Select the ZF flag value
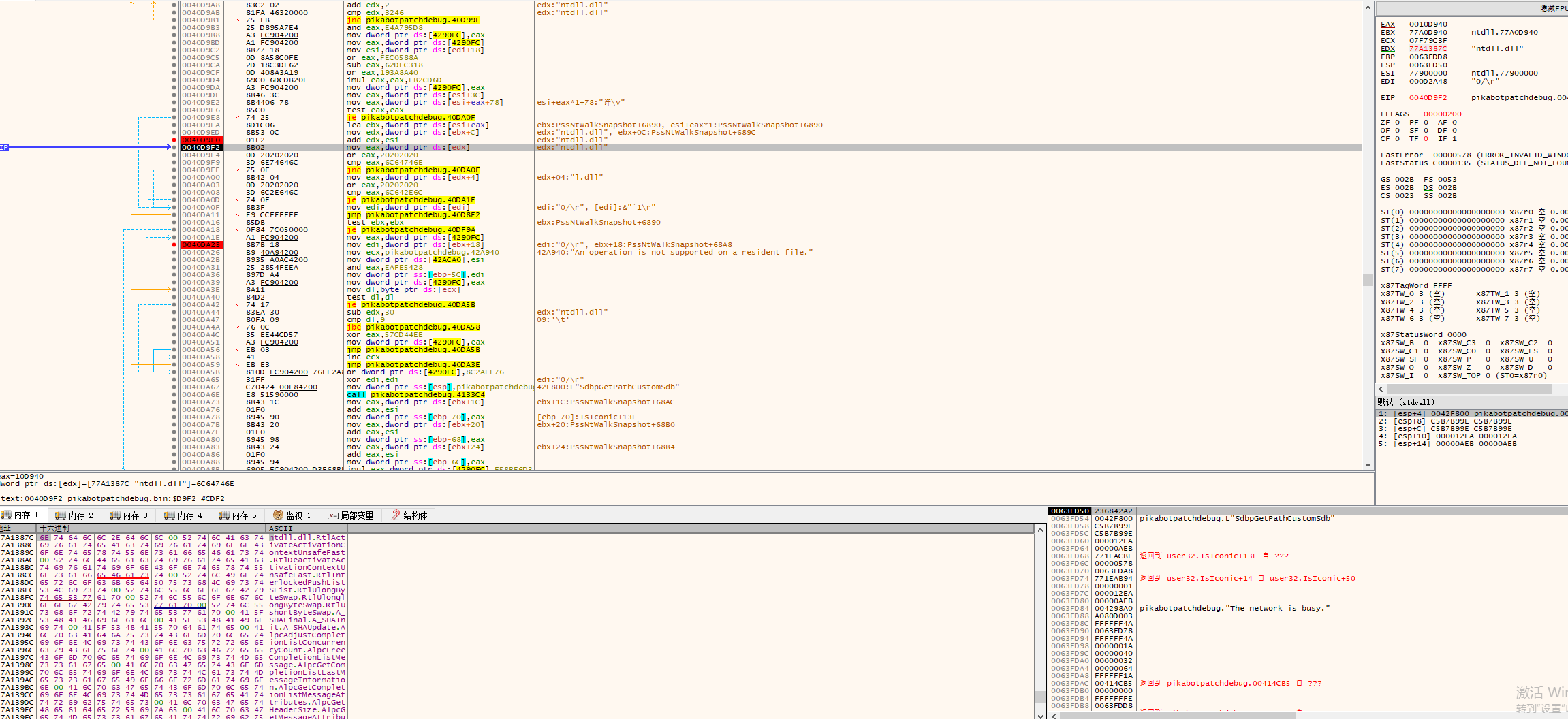Image resolution: width=1568 pixels, height=719 pixels. coord(1397,122)
